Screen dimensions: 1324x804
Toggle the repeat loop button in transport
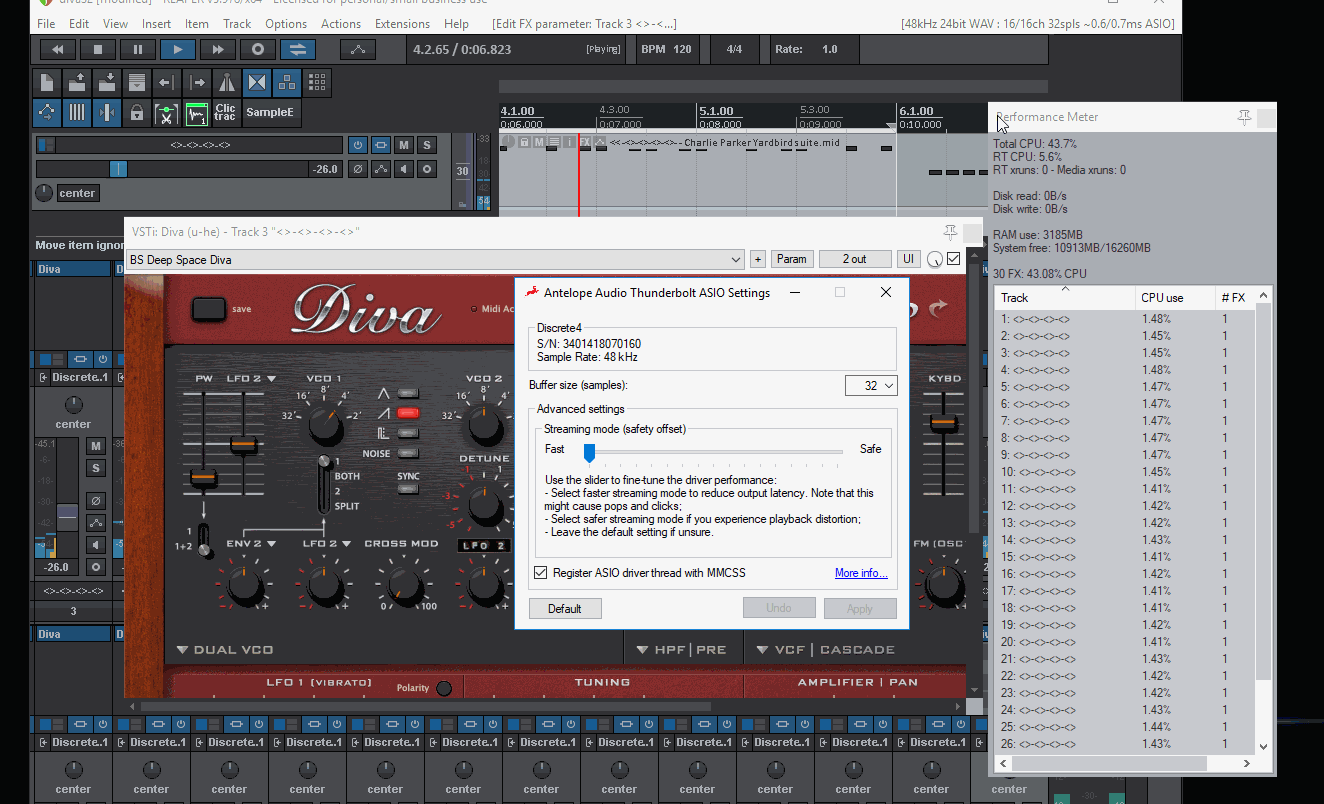[x=297, y=49]
